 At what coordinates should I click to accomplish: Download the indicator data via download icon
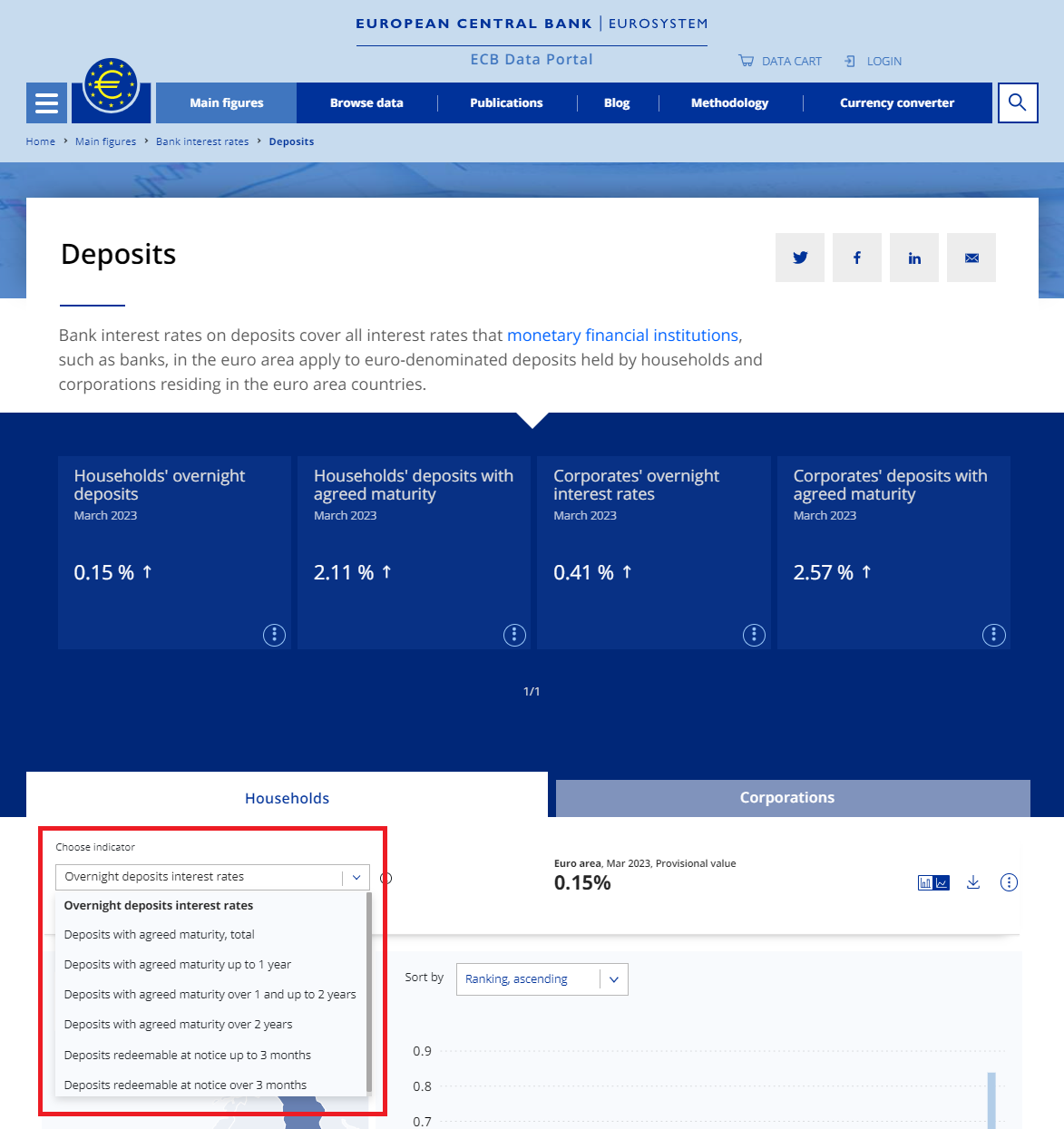click(972, 881)
